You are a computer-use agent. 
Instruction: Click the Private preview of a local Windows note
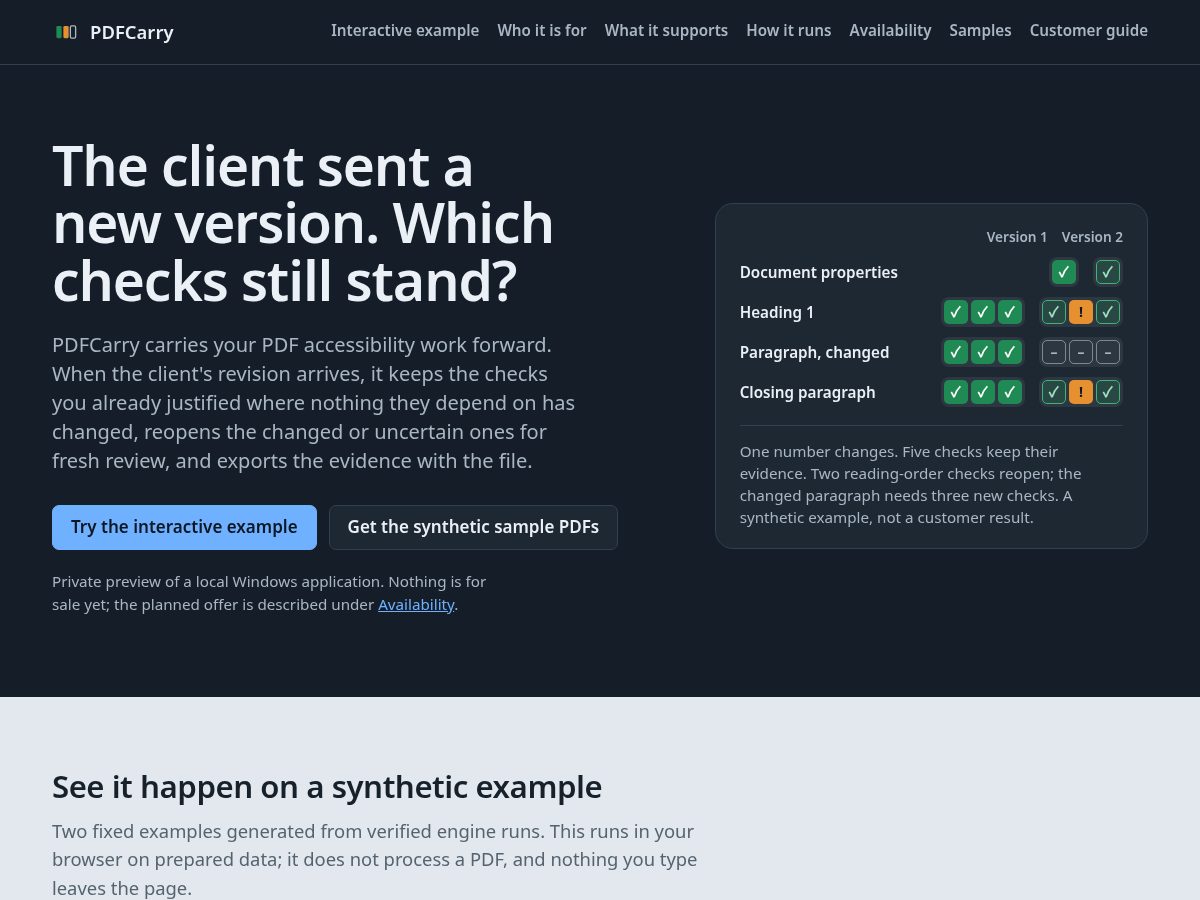pyautogui.click(x=269, y=593)
